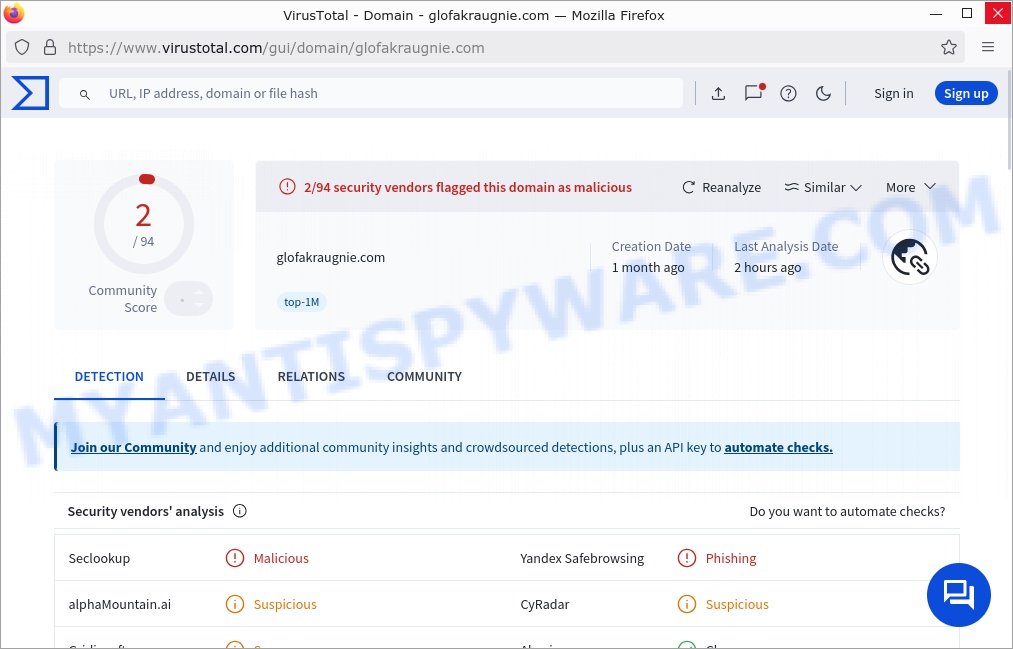Open the Firefox hamburger menu
Viewport: 1013px width, 649px height.
(x=988, y=46)
